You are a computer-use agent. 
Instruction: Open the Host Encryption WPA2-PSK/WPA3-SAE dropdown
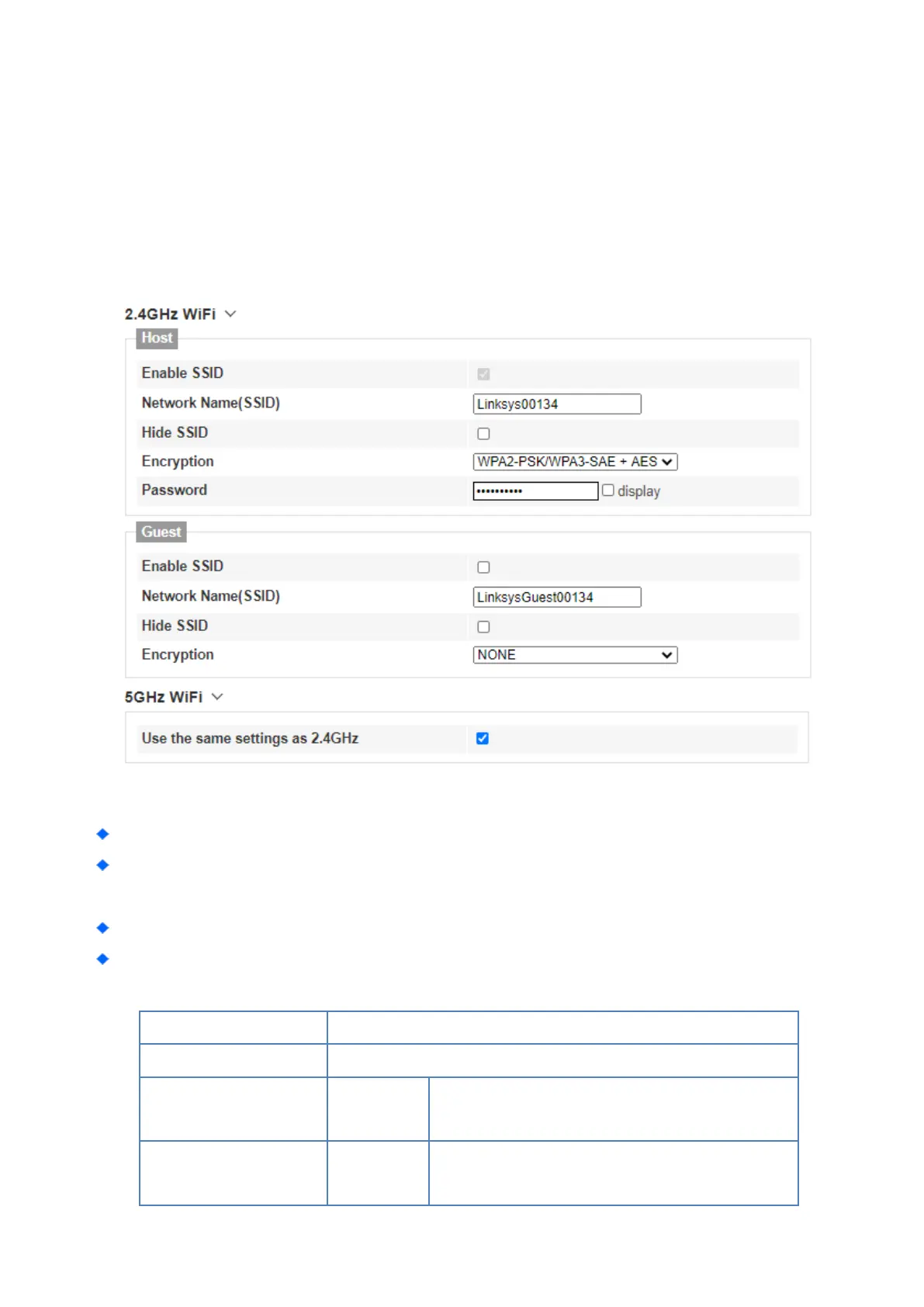pyautogui.click(x=575, y=462)
